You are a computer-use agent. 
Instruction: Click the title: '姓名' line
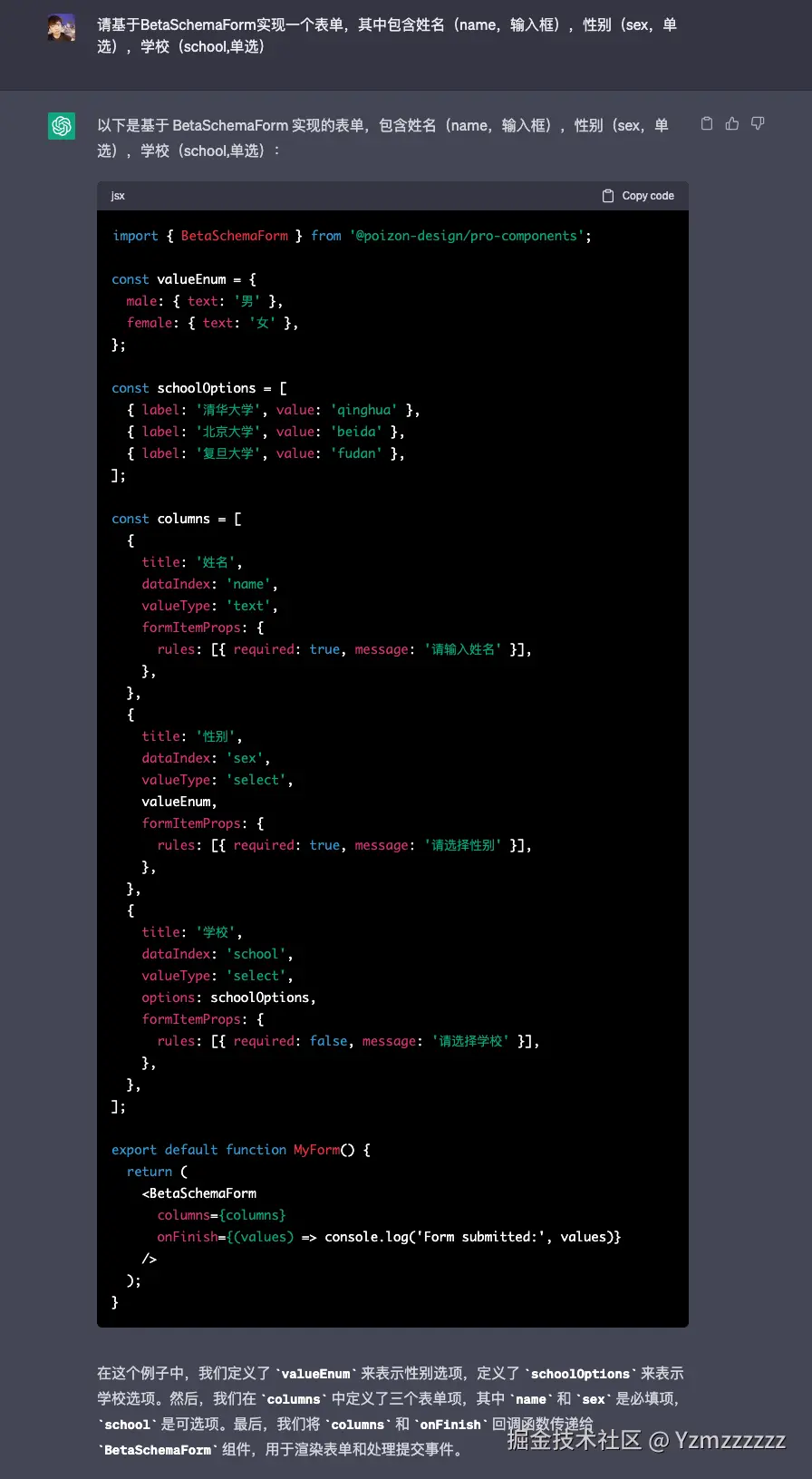[x=192, y=562]
